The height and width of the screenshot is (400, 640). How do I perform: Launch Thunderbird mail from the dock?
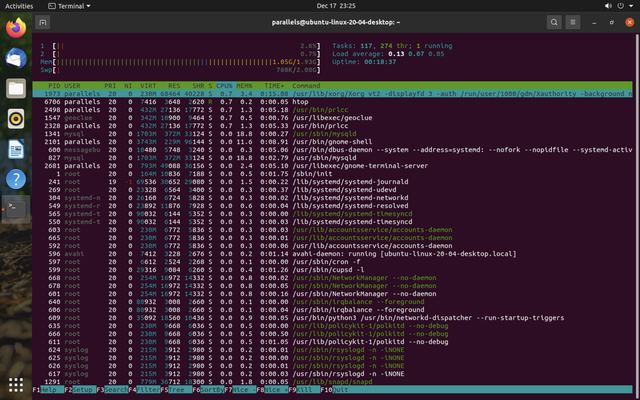click(16, 58)
